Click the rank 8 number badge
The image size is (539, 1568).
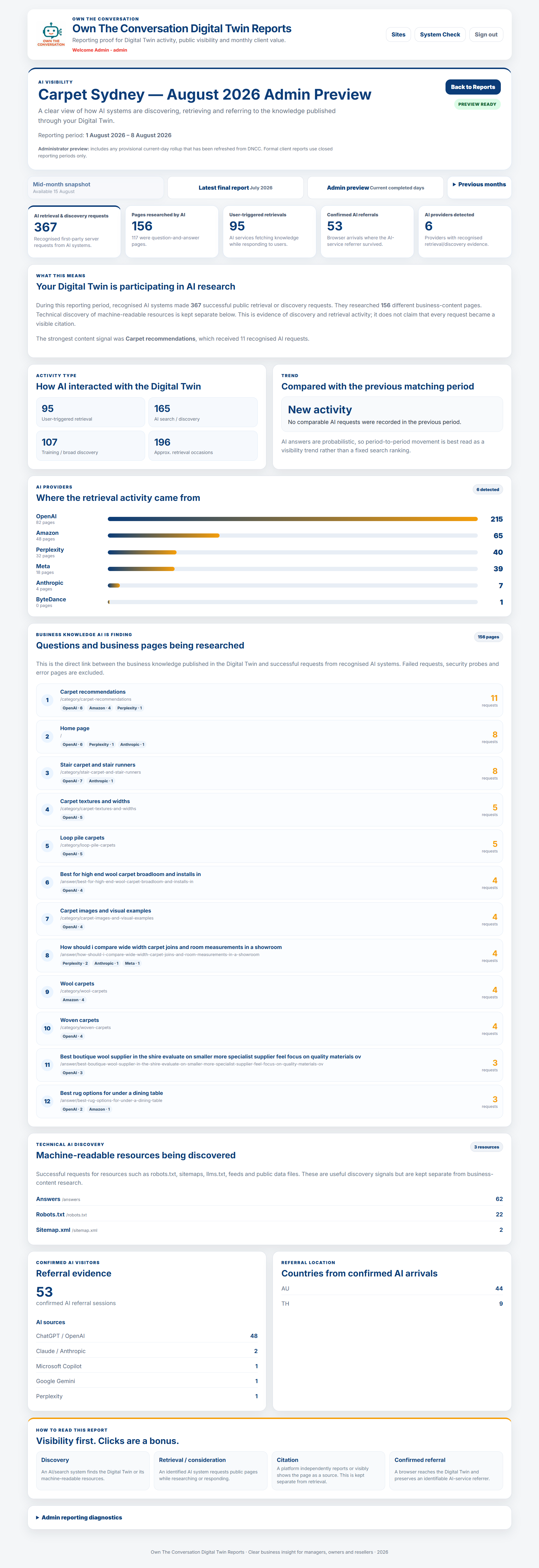47,956
